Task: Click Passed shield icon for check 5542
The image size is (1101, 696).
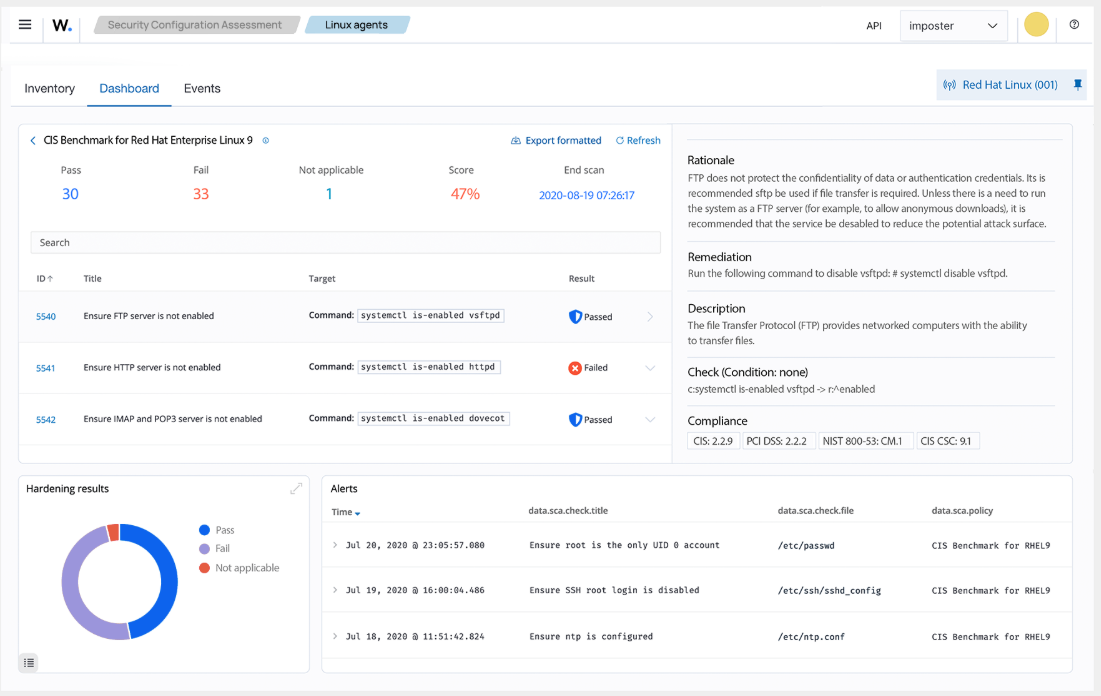Action: [575, 419]
